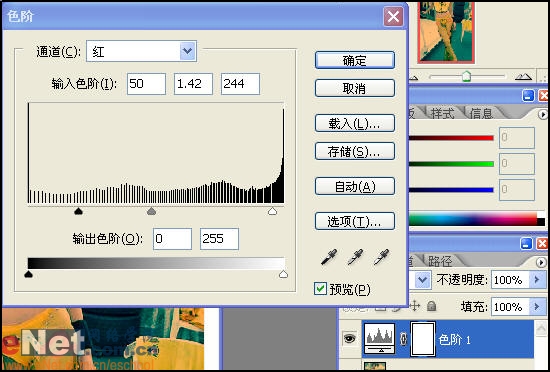Click the 取消 cancel button

[355, 88]
